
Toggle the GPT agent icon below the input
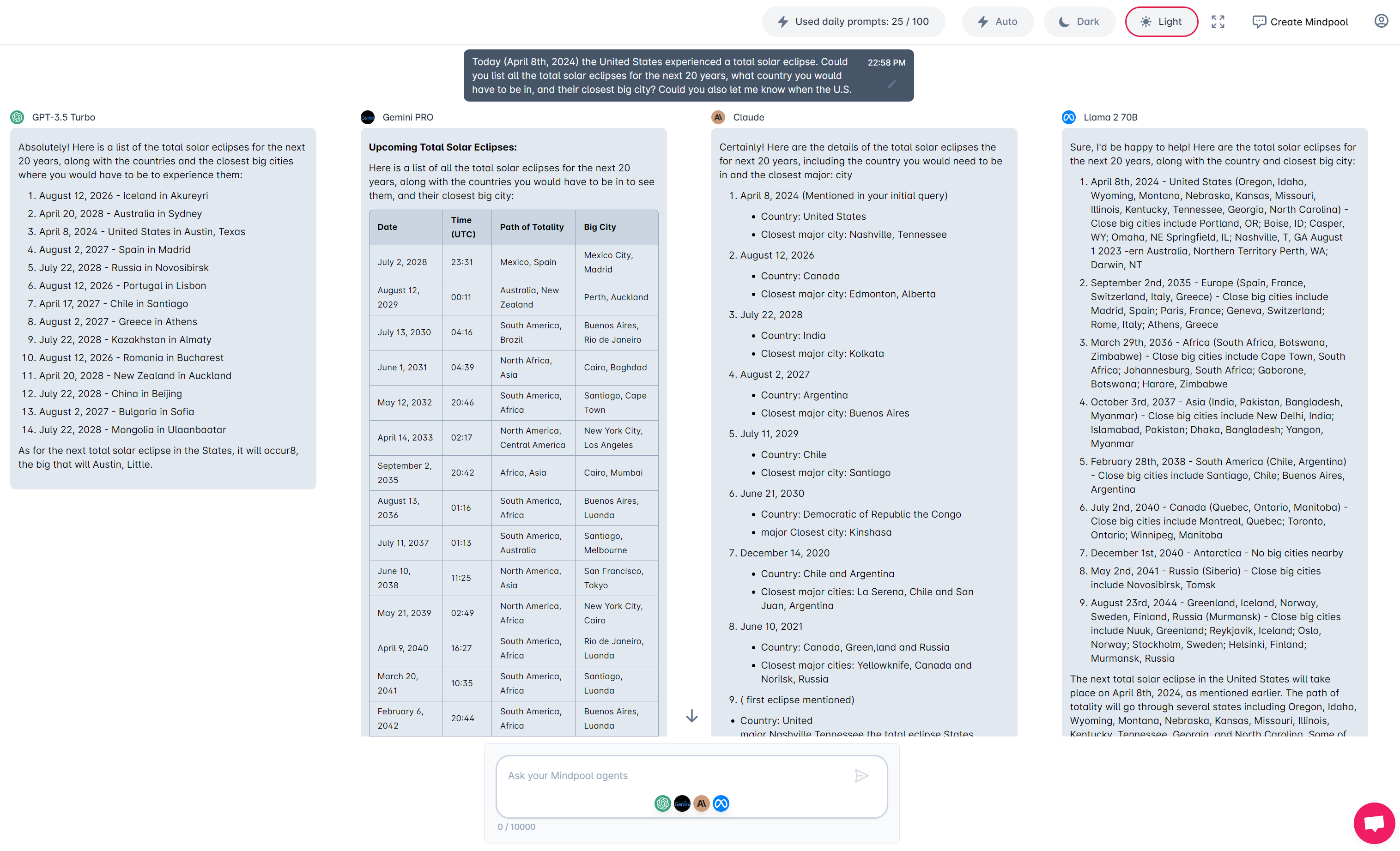click(662, 803)
